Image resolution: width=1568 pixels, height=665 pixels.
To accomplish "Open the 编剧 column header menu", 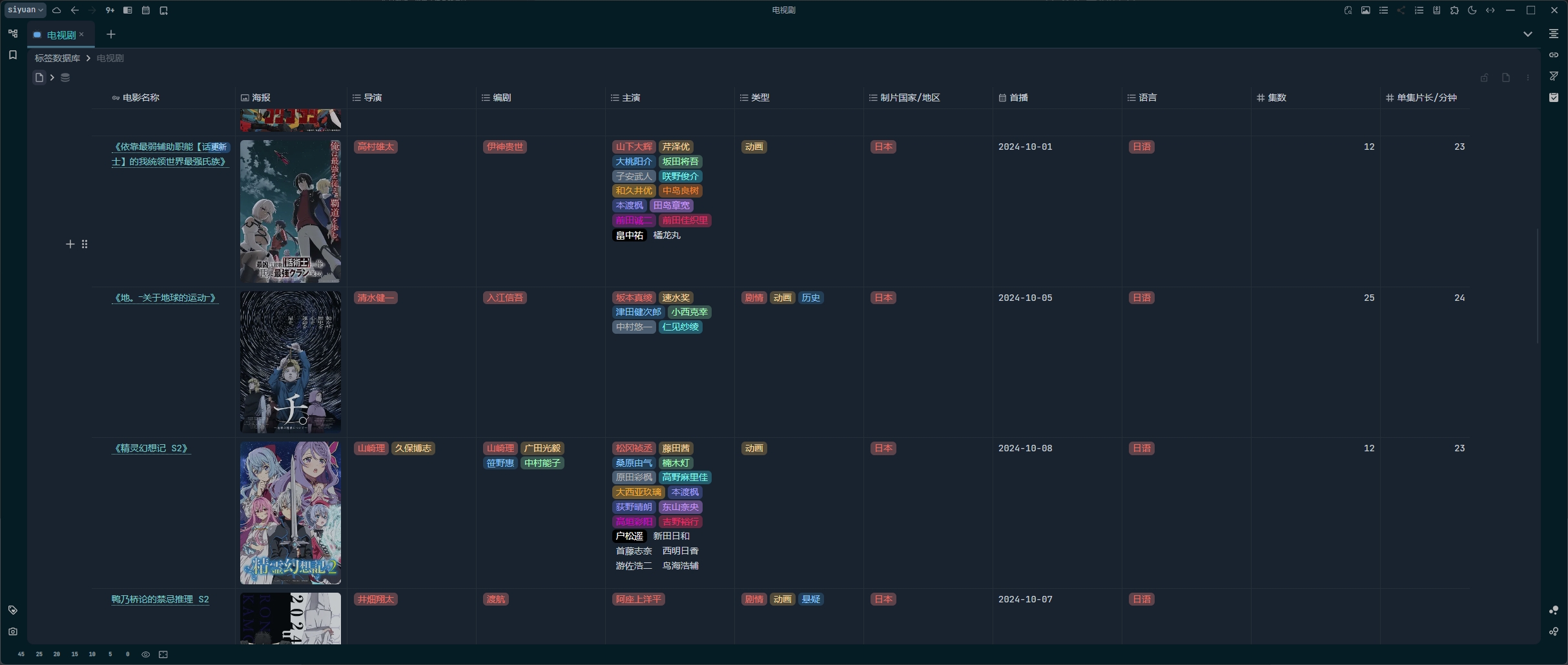I will point(541,97).
